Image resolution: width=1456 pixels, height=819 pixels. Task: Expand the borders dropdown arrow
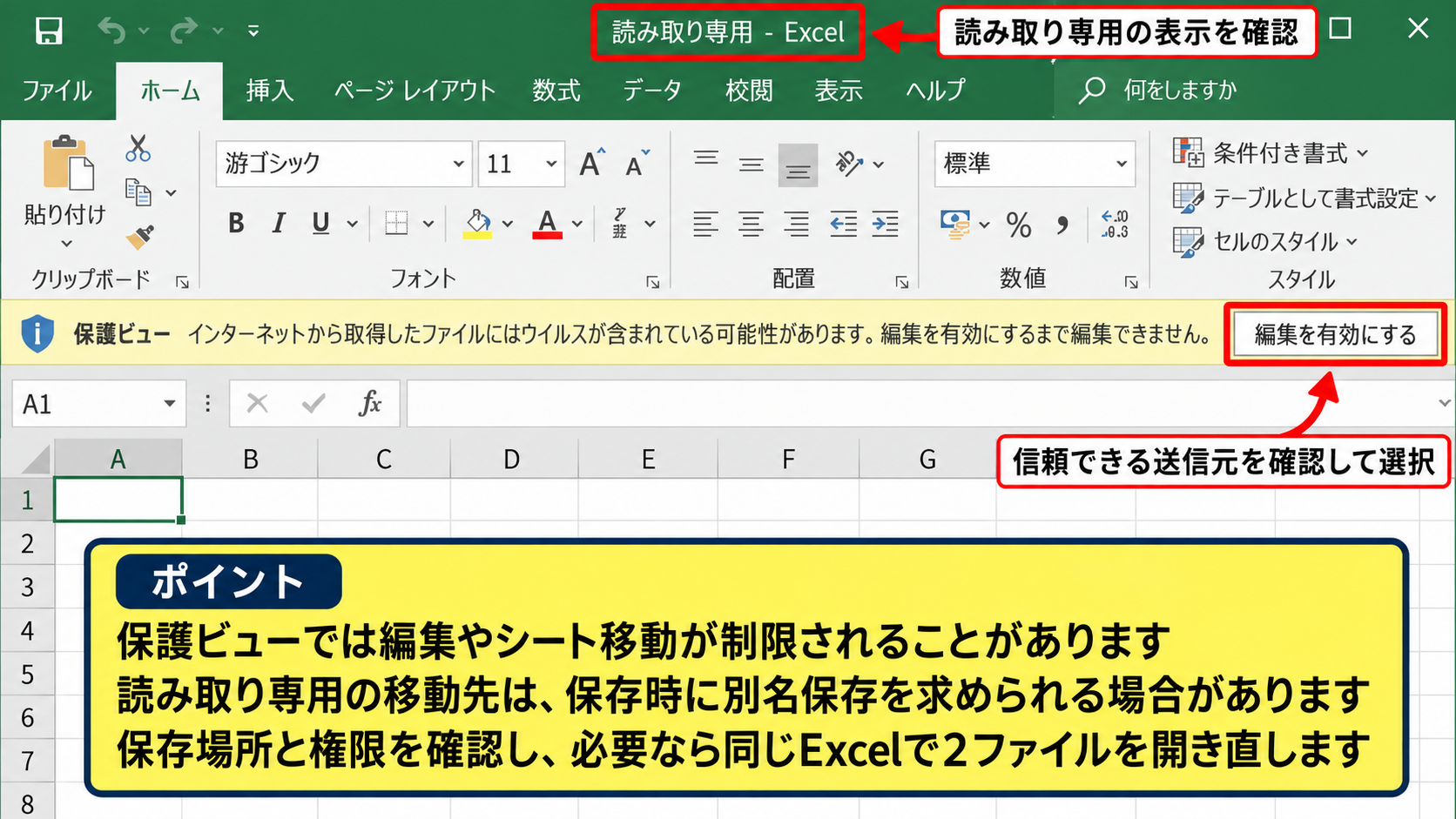point(428,225)
